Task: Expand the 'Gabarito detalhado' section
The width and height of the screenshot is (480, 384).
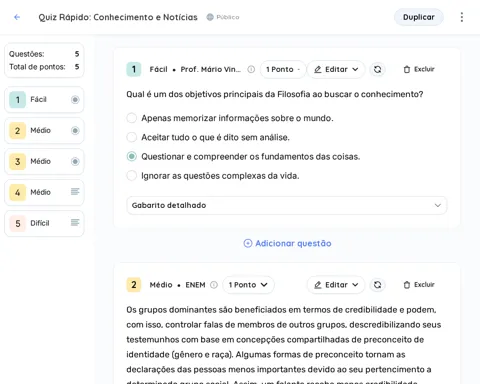Action: 287,205
